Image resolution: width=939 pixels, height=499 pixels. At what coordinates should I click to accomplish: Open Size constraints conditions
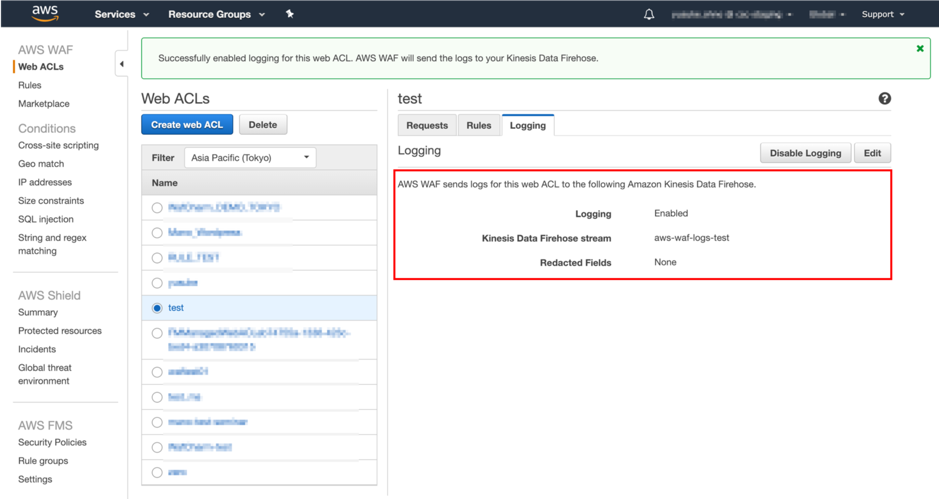coord(51,201)
